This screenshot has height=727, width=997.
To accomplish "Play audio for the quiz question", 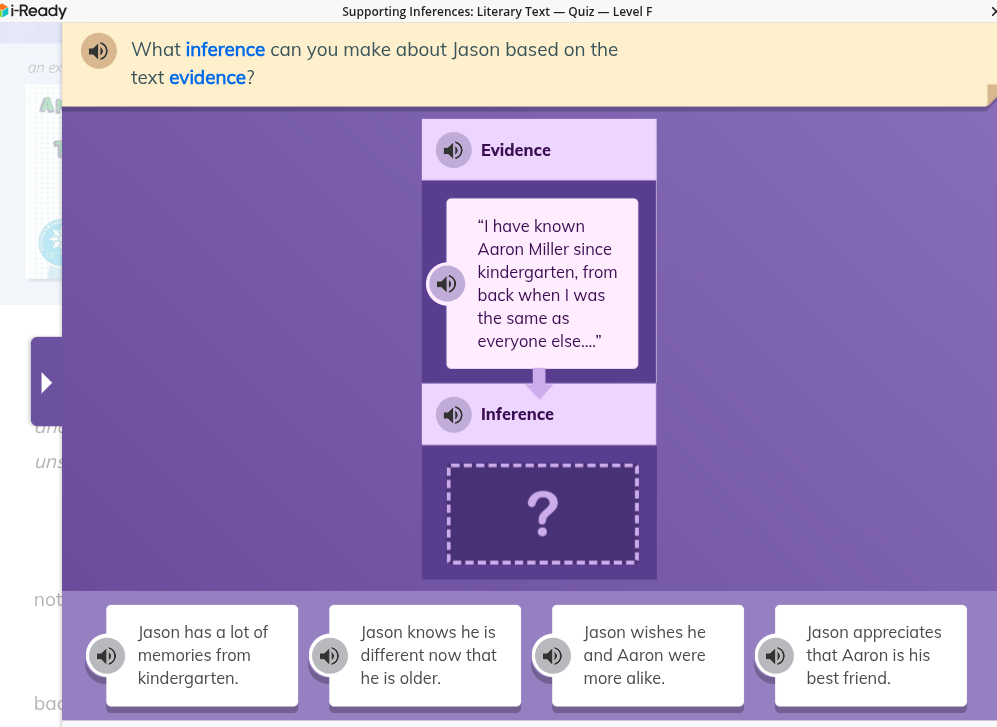I will click(x=98, y=50).
